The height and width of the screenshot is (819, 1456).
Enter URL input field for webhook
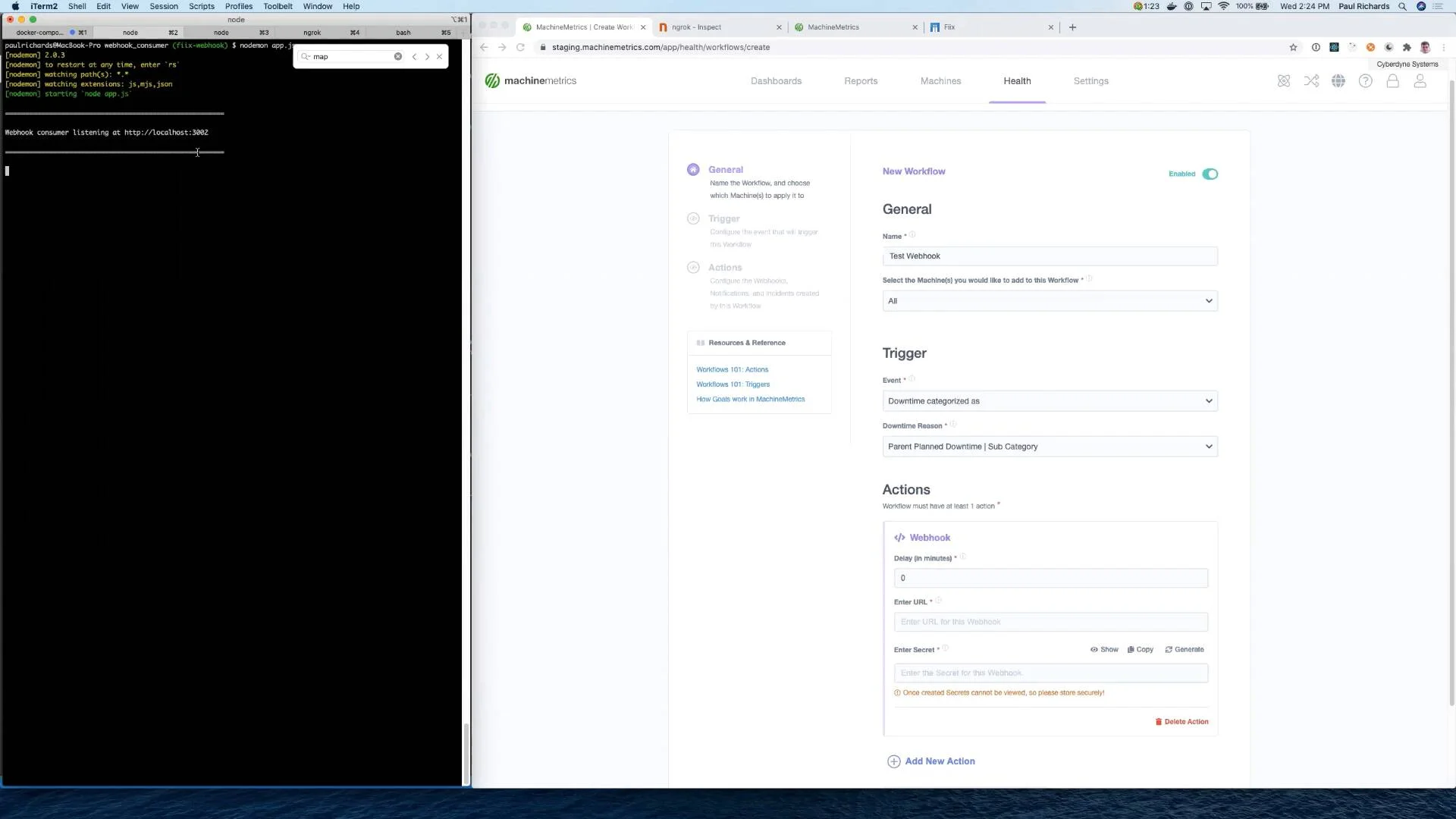tap(1049, 621)
